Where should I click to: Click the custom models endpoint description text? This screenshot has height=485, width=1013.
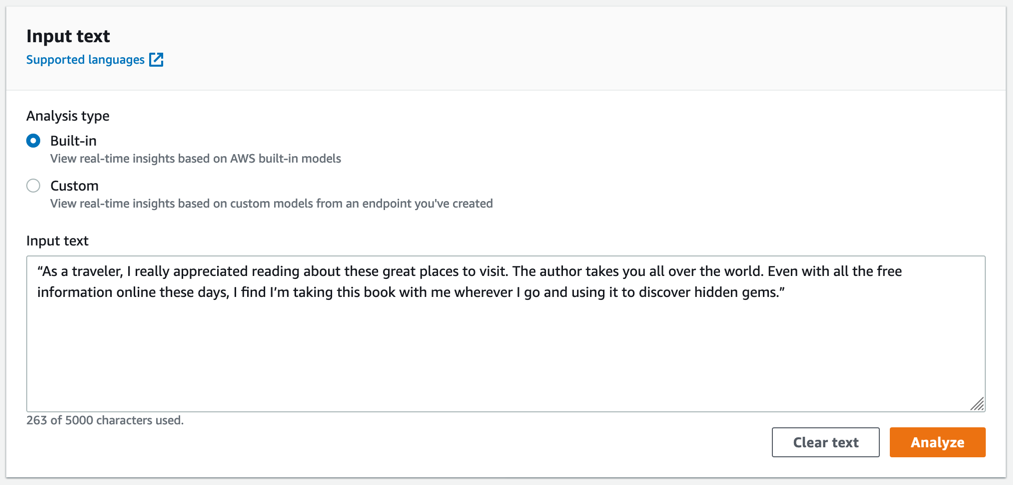pos(271,204)
